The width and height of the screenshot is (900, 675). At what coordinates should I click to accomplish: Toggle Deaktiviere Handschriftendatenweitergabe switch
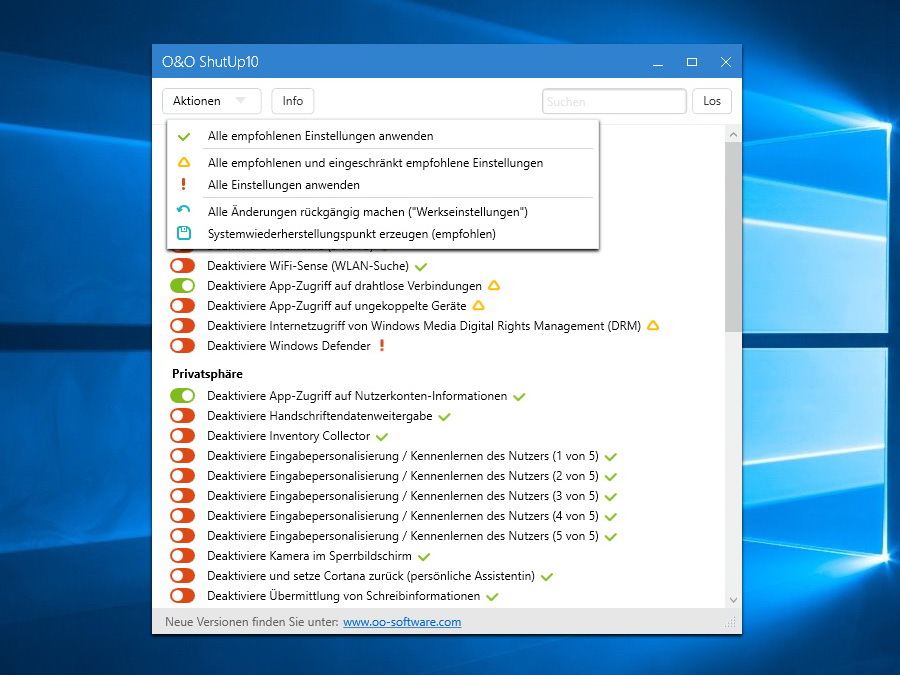point(183,416)
